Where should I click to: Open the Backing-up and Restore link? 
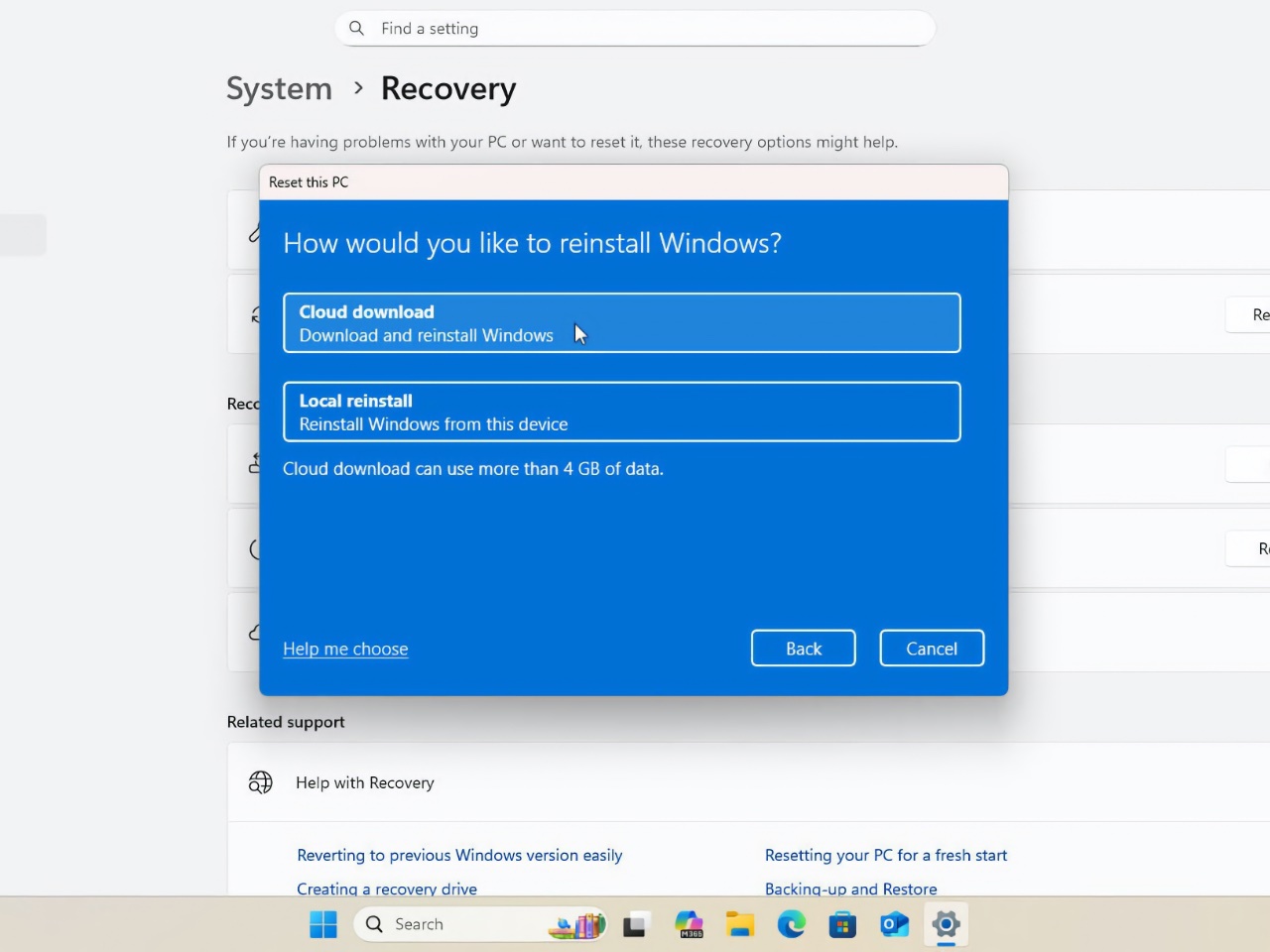pyautogui.click(x=850, y=889)
